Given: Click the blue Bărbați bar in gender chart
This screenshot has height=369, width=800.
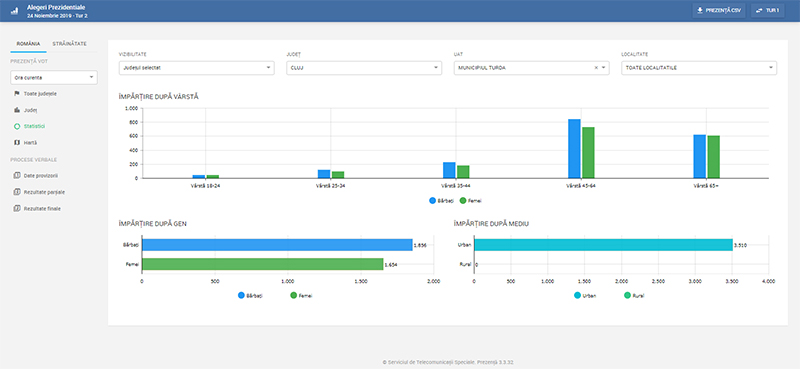Looking at the screenshot, I should point(277,245).
